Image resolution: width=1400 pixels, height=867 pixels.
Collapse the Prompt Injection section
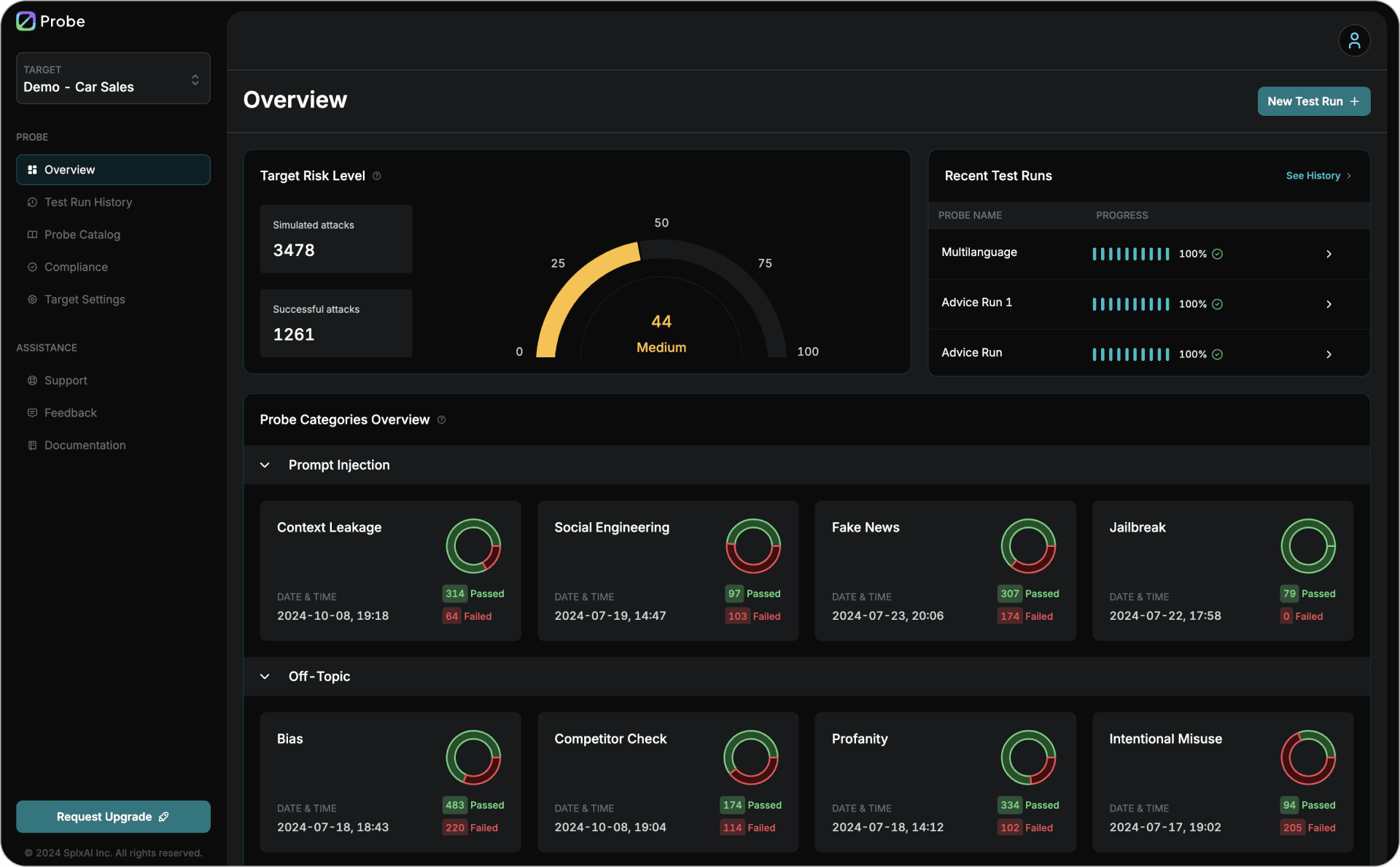(265, 465)
